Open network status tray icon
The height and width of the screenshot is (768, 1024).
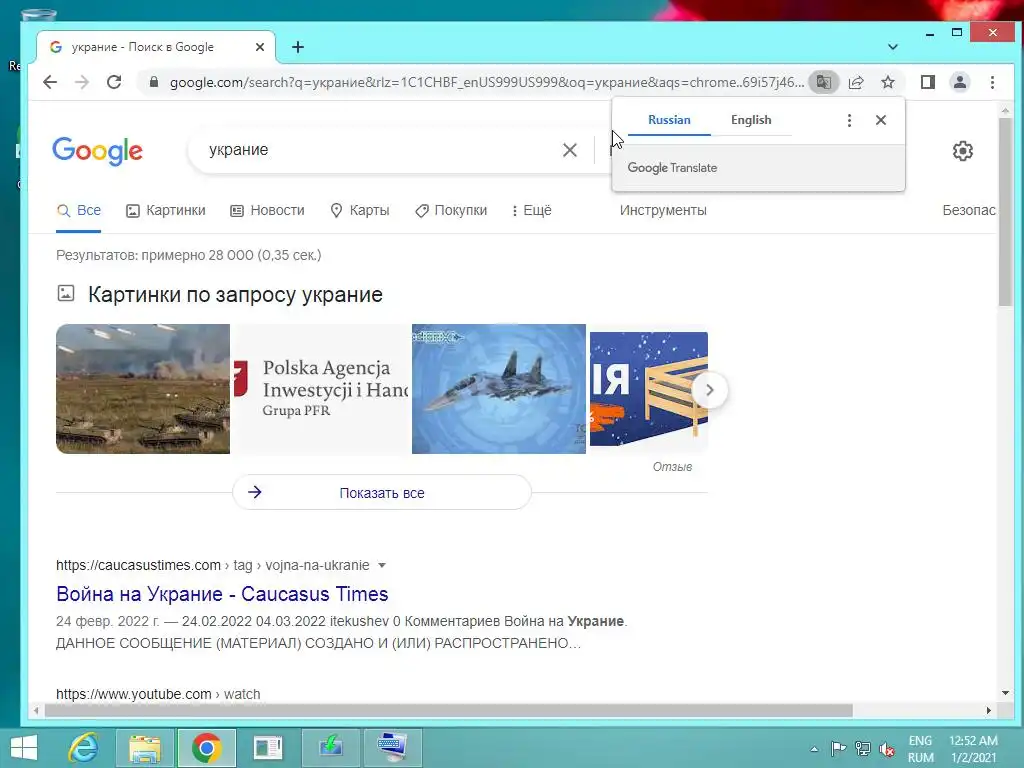pyautogui.click(x=863, y=749)
